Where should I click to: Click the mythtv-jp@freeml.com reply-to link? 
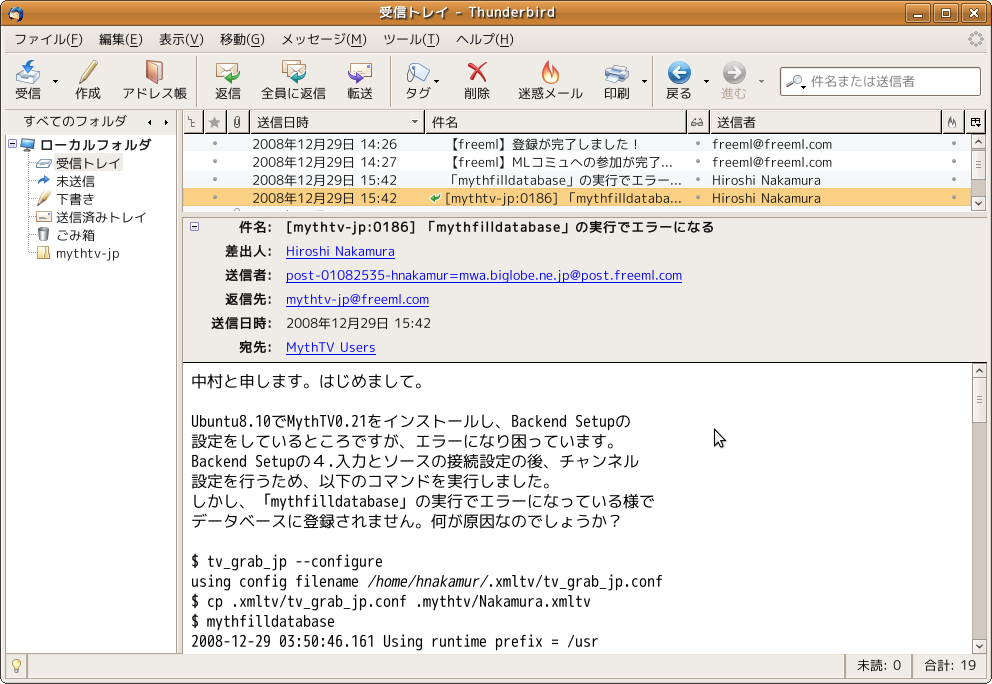357,299
